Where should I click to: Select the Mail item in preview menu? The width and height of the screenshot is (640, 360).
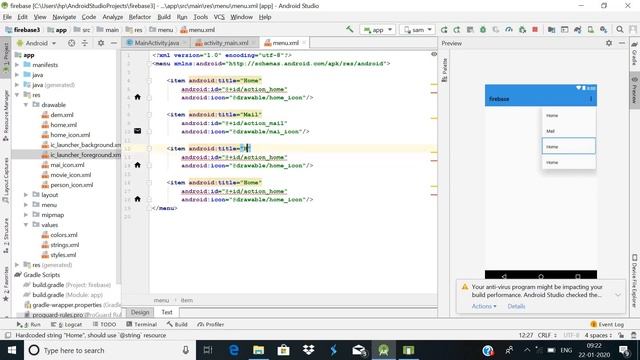pyautogui.click(x=569, y=131)
